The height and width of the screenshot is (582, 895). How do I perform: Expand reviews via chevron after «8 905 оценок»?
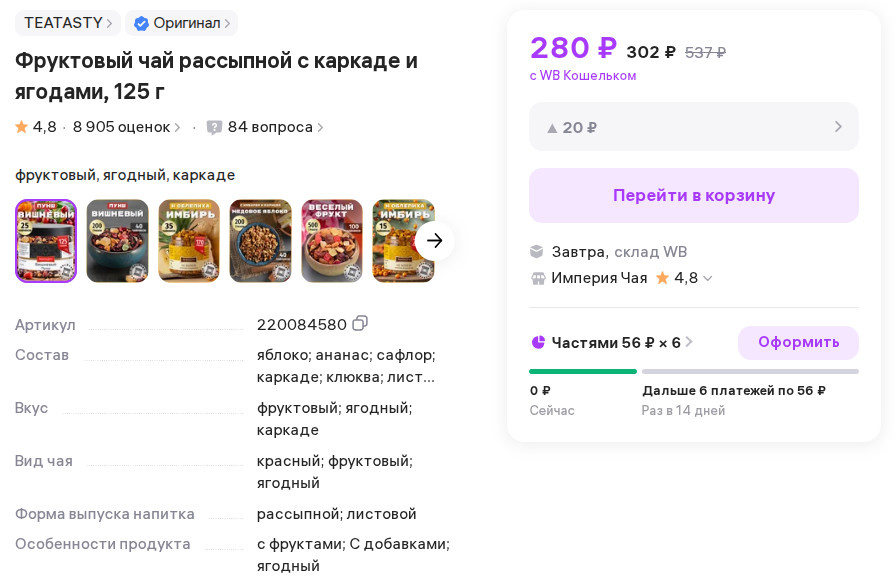178,127
